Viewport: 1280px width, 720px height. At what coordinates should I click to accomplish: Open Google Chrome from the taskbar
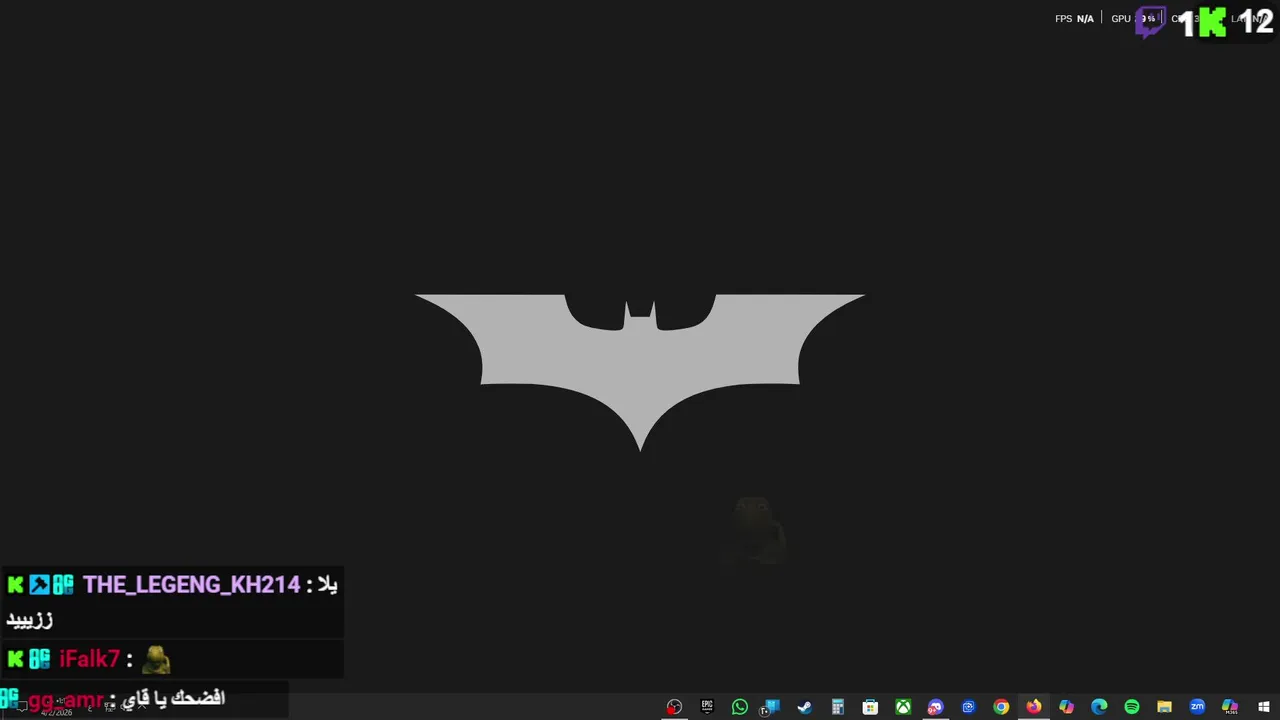(1001, 707)
